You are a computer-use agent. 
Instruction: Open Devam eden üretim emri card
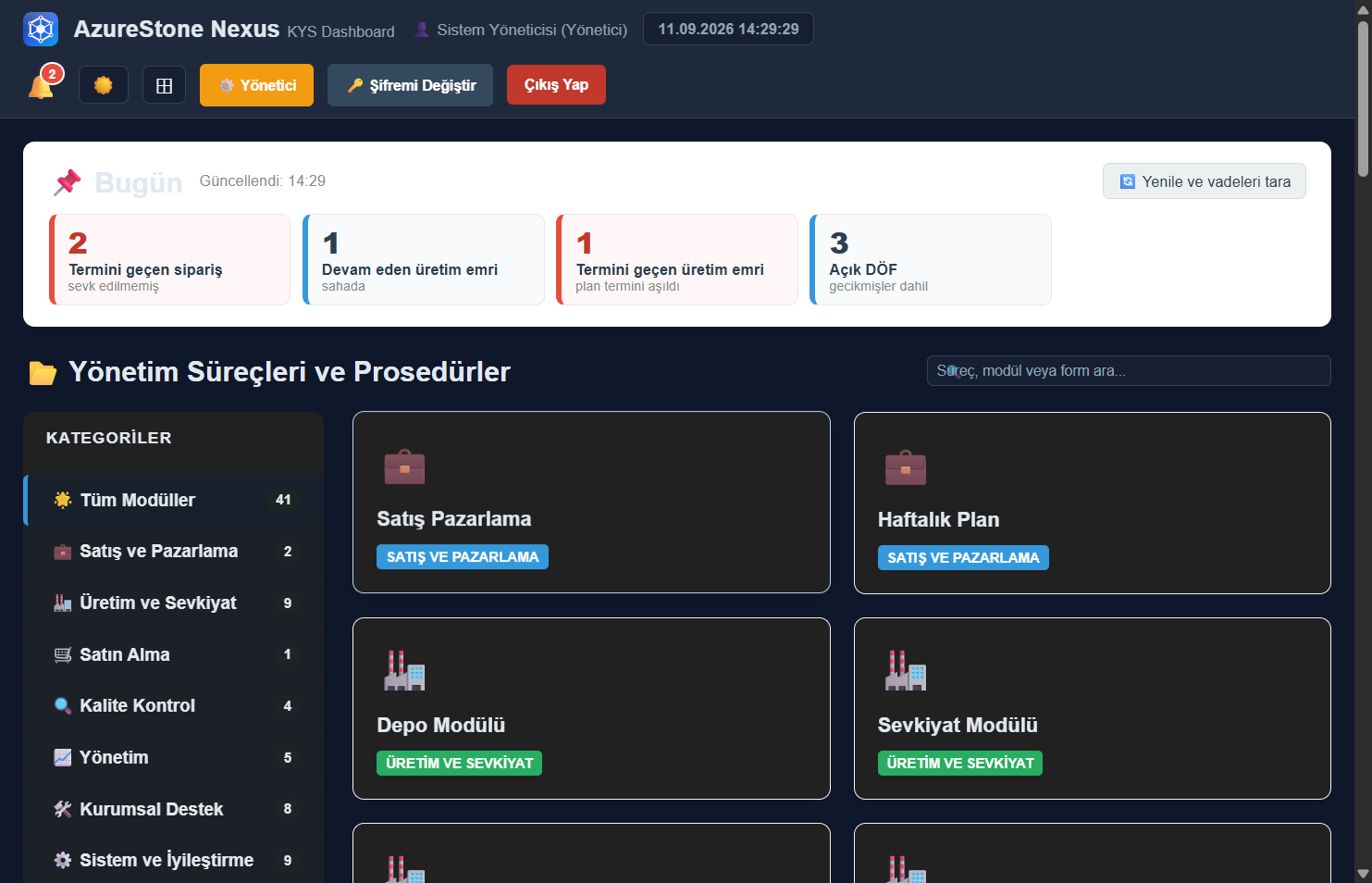[x=424, y=260]
